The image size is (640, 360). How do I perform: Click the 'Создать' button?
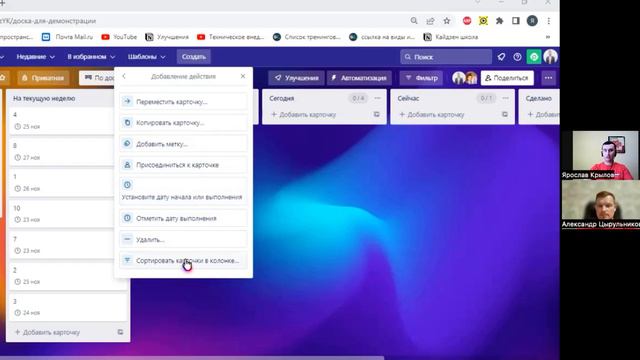point(193,57)
